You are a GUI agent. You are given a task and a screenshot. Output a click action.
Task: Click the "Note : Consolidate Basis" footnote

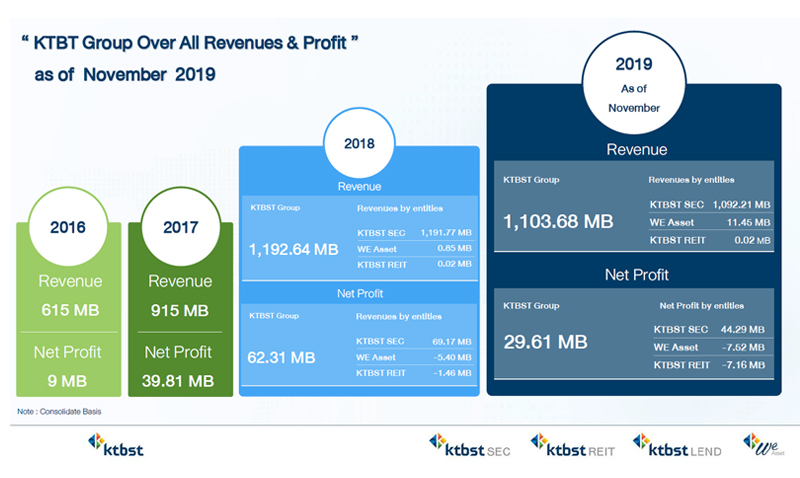[59, 412]
